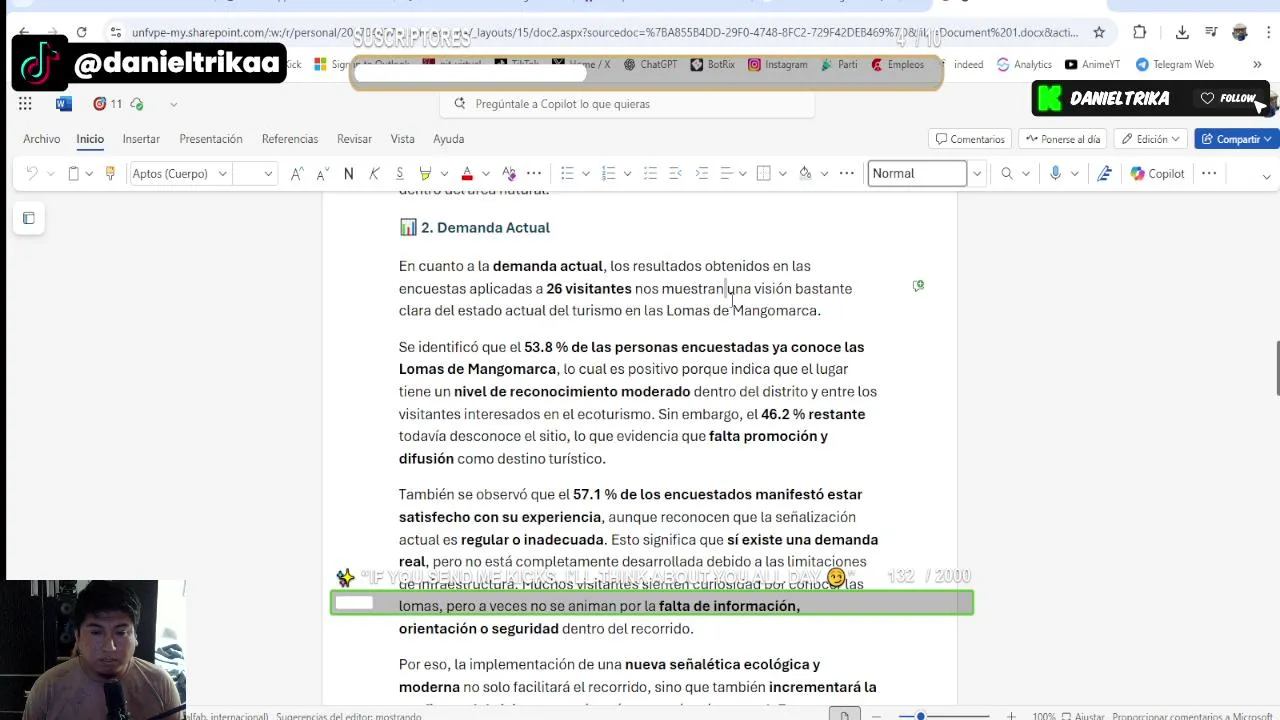Viewport: 1280px width, 720px height.
Task: Open the ChatGPT bookmark
Action: 650,64
